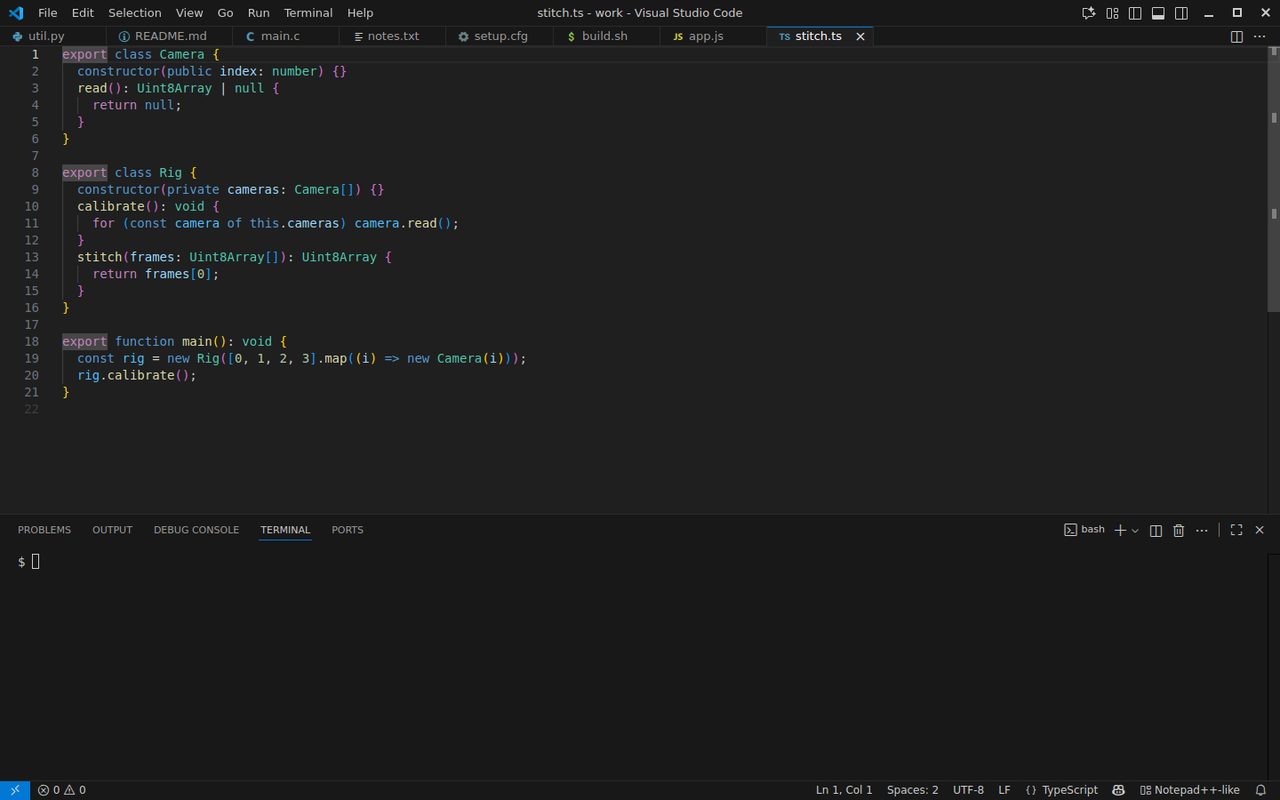Switch to the setup.cfg tab

[x=500, y=36]
